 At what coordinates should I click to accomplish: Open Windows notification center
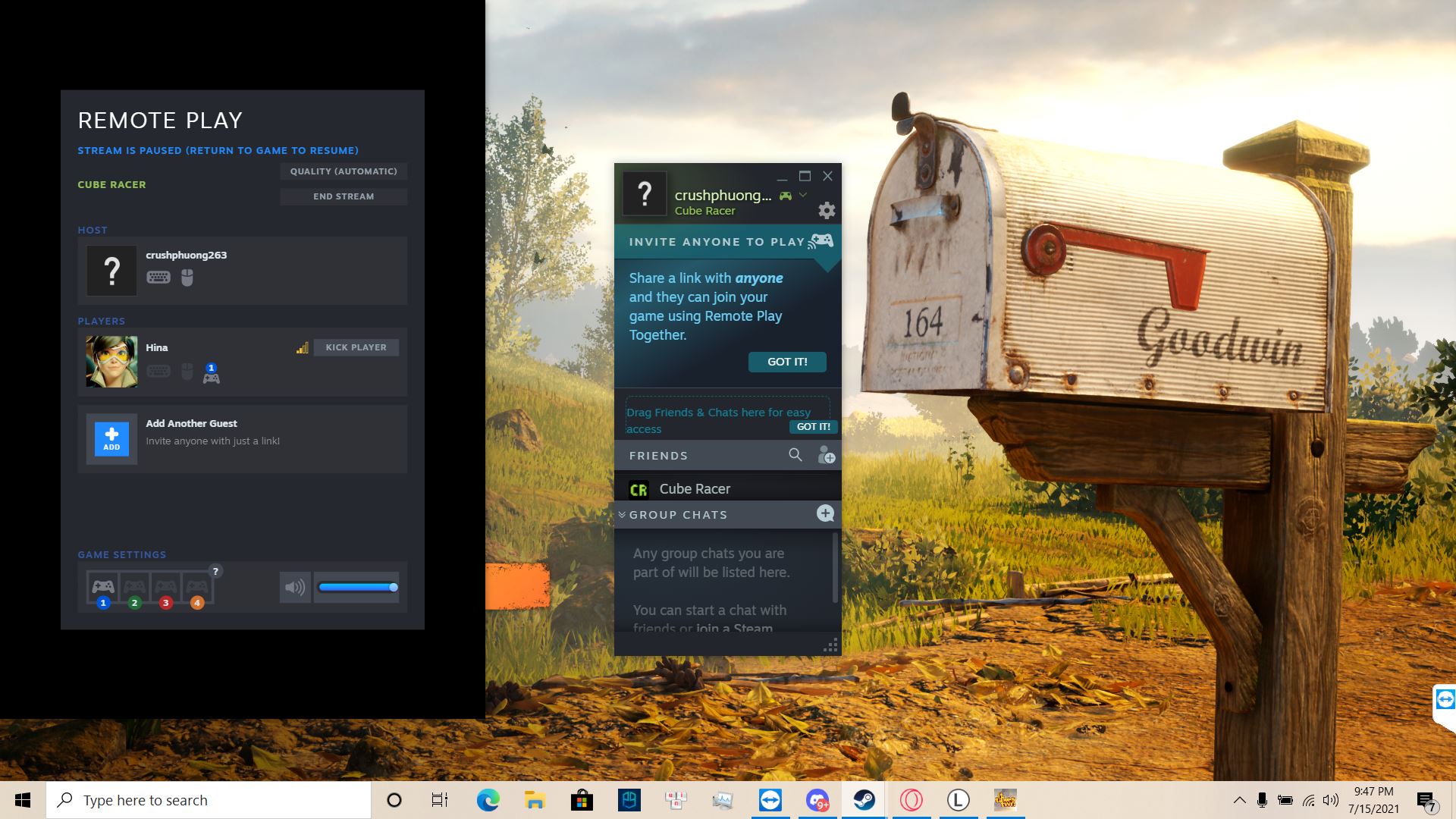(1426, 801)
